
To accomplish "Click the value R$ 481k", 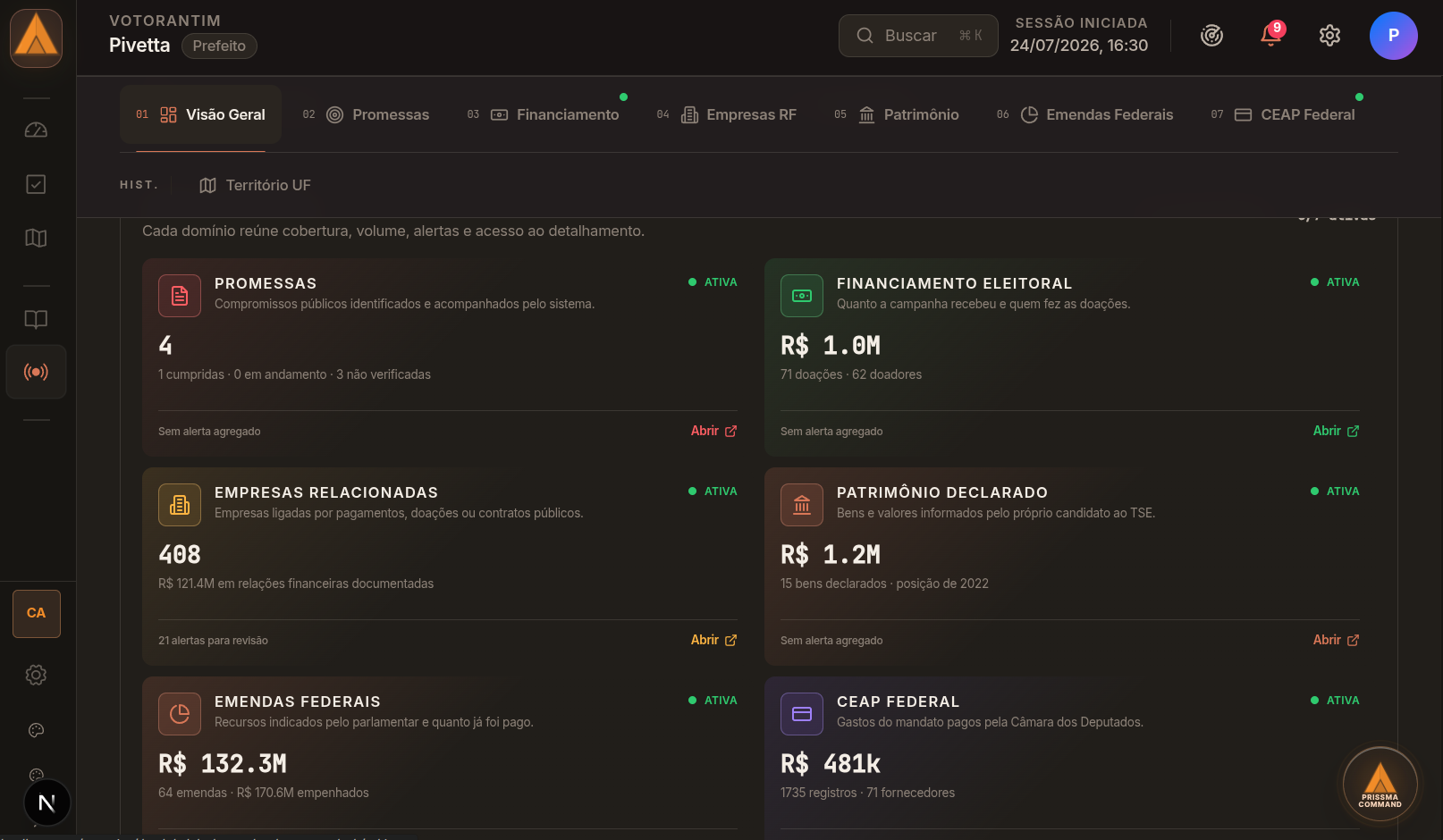I will (831, 764).
